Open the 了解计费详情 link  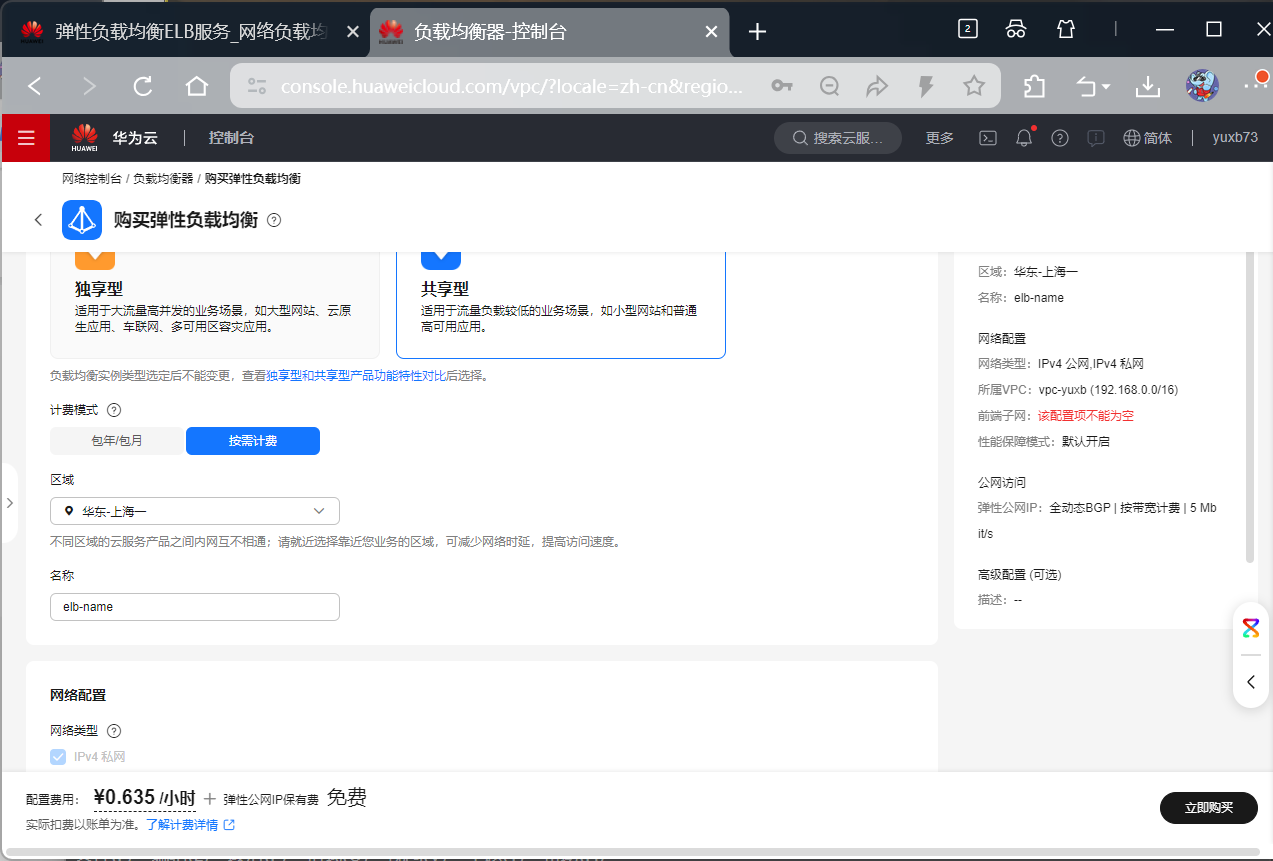point(182,825)
